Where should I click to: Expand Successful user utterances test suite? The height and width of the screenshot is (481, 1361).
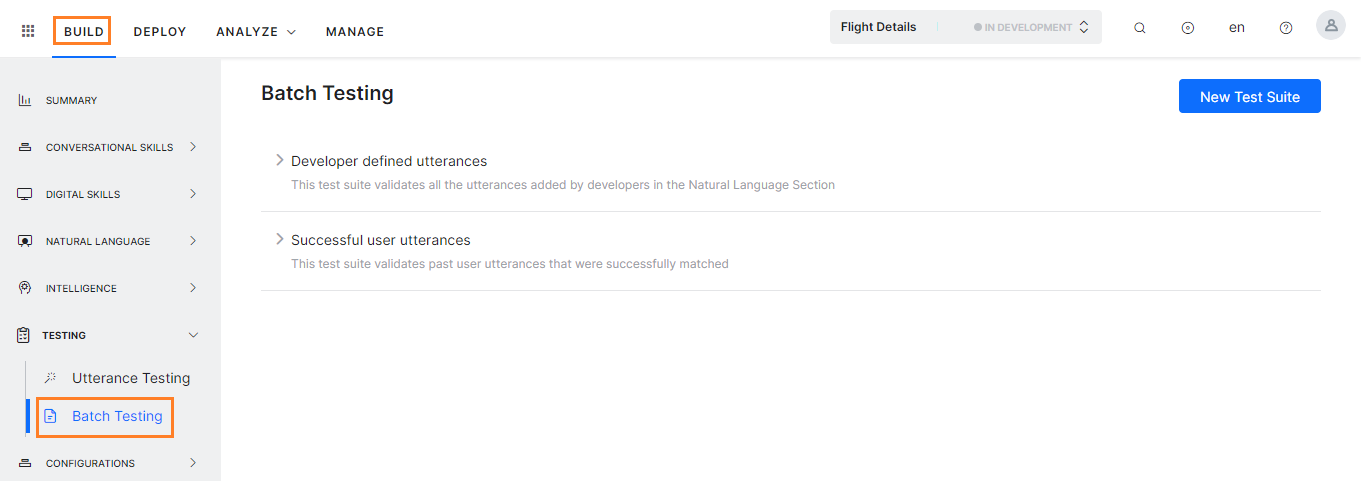point(280,239)
